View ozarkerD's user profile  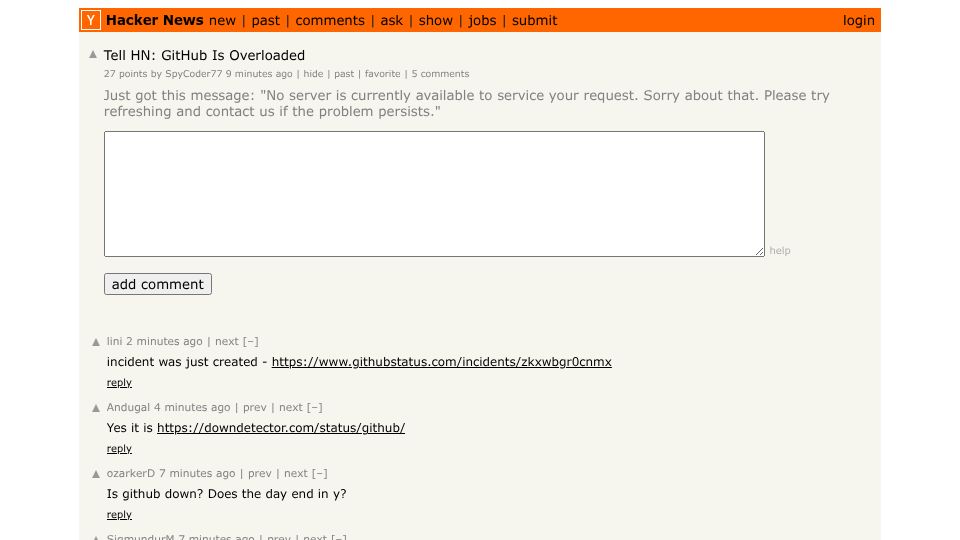(x=130, y=473)
